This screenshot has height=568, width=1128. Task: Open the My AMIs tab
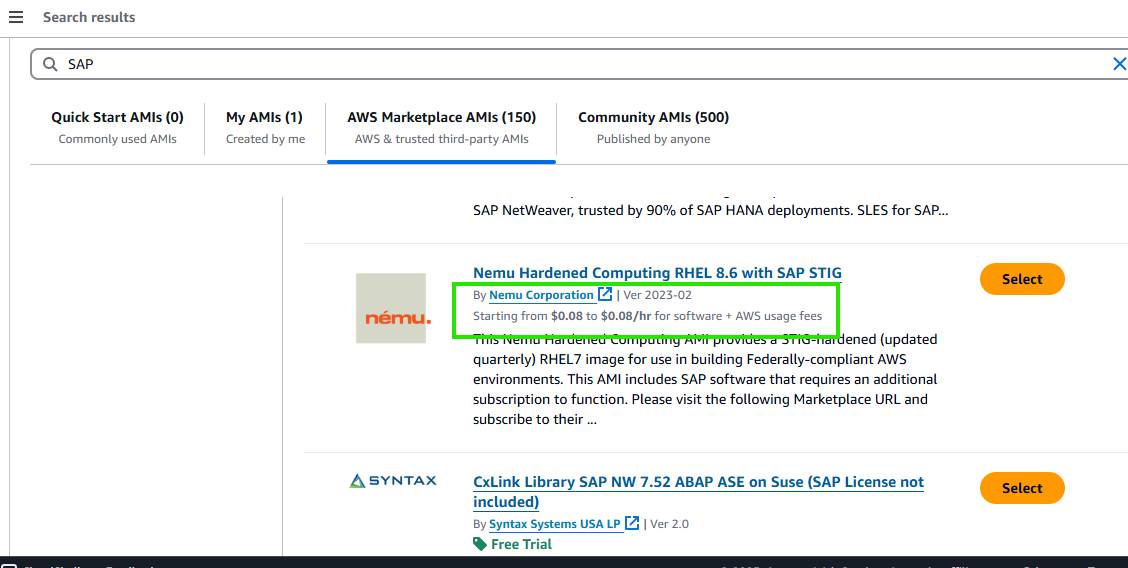click(x=265, y=127)
